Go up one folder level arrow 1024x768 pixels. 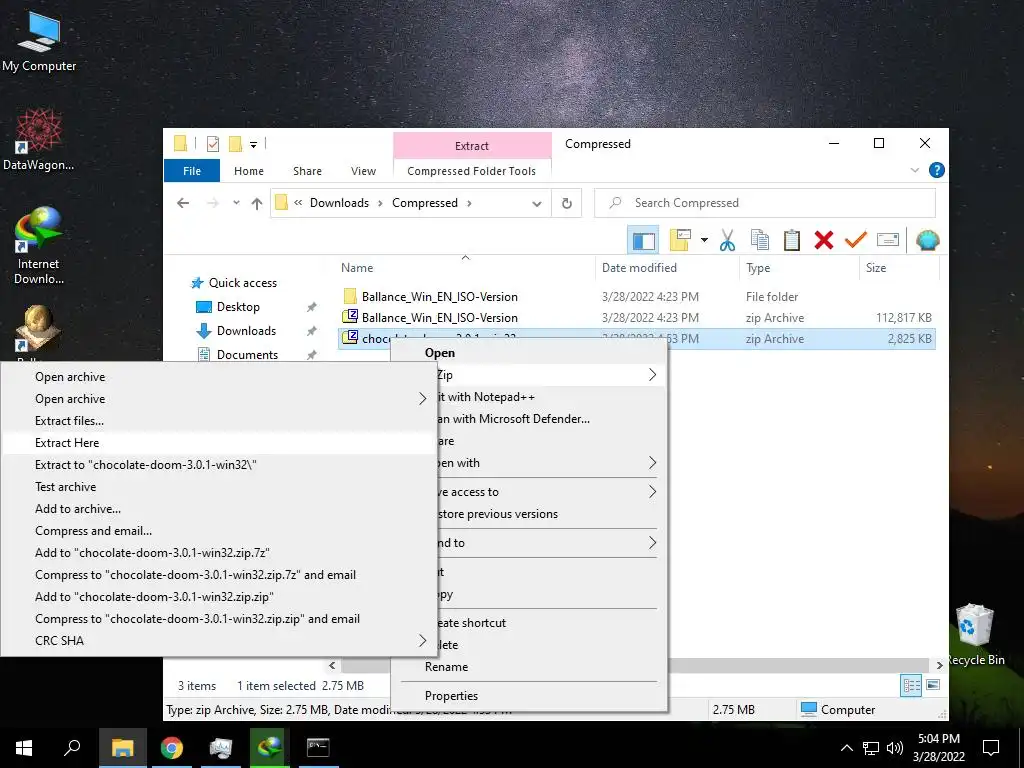257,203
